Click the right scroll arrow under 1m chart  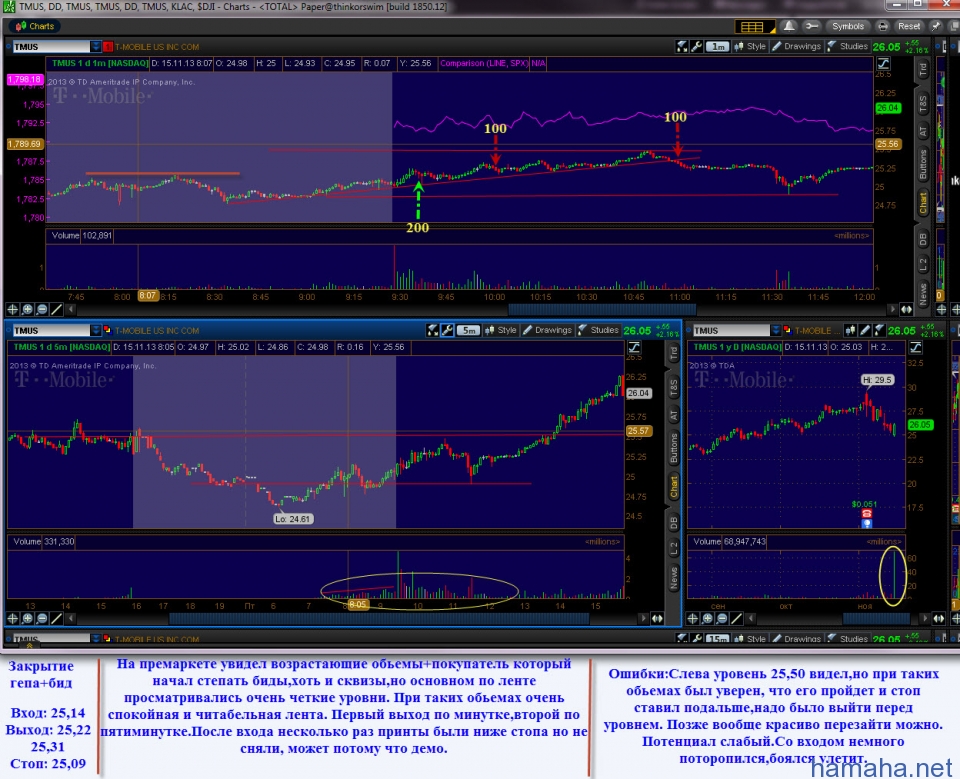[x=892, y=309]
